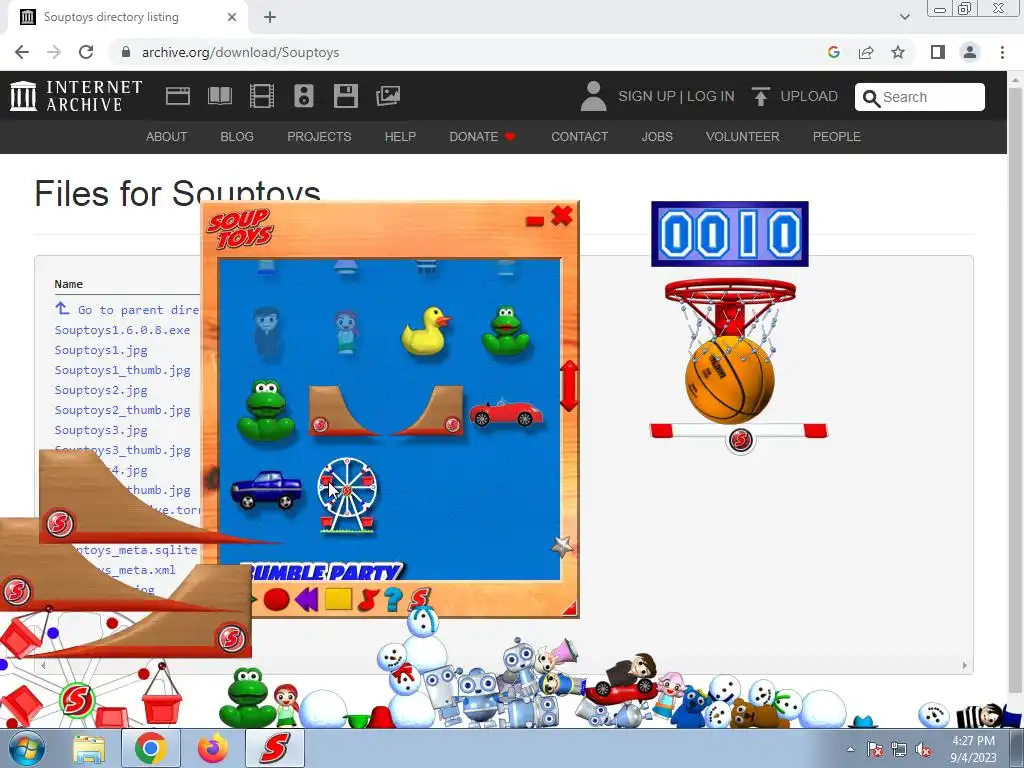Pick the small green frog toy
1024x768 pixels.
(505, 331)
